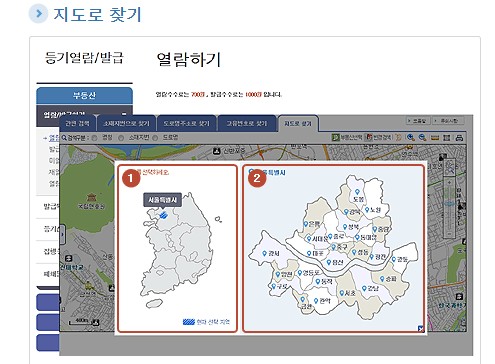Click the 중랑 district on Seoul map
This screenshot has width=495, height=364.
pyautogui.click(x=381, y=229)
